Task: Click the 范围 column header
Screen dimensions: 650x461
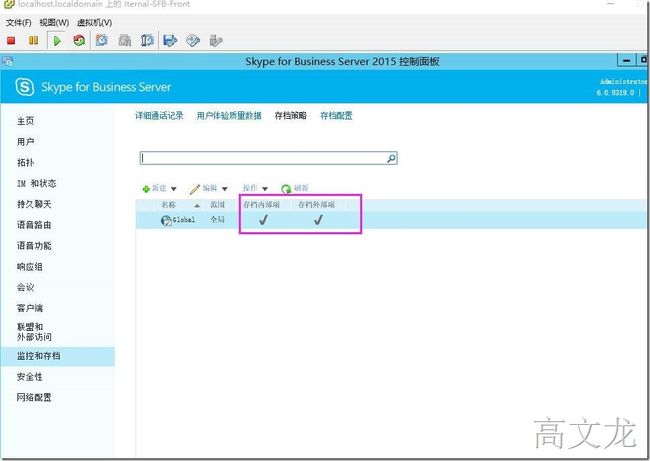Action: [217, 205]
